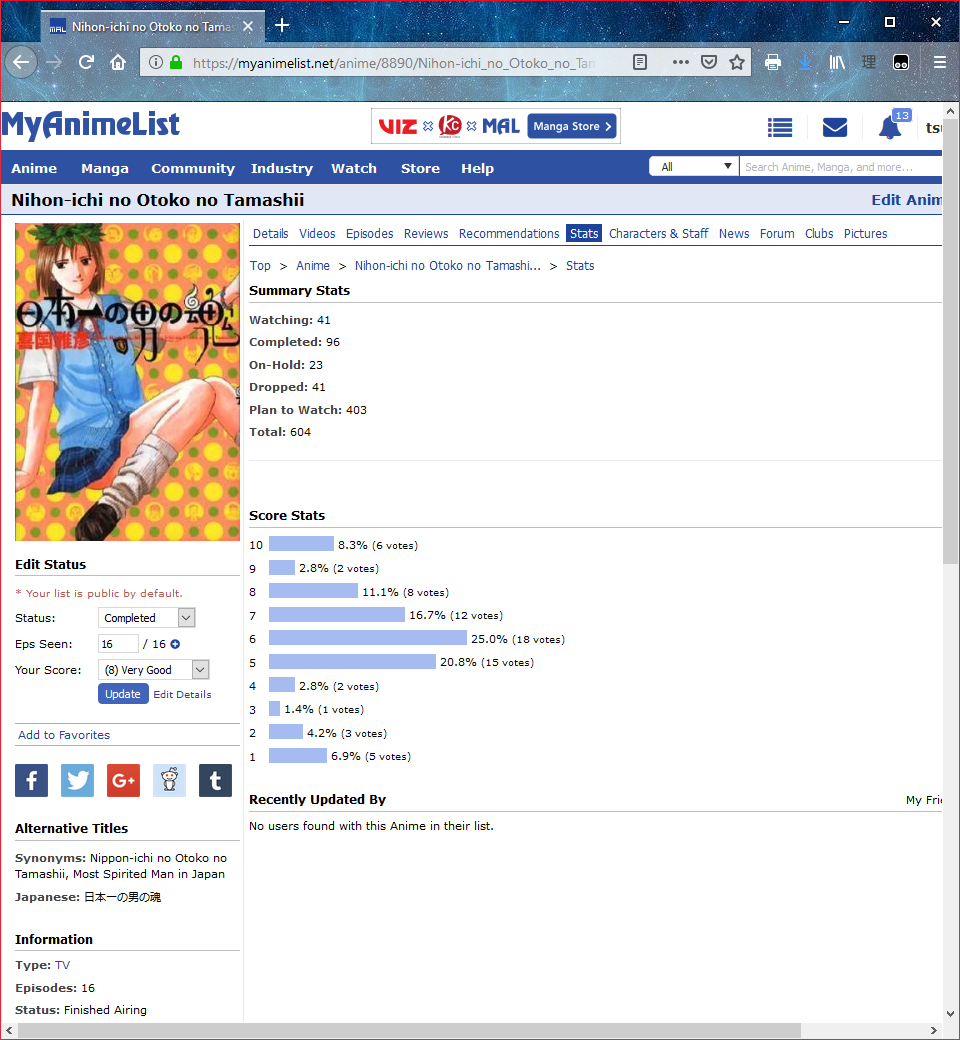Click the browser address bar URL
Image resolution: width=960 pixels, height=1040 pixels.
393,63
